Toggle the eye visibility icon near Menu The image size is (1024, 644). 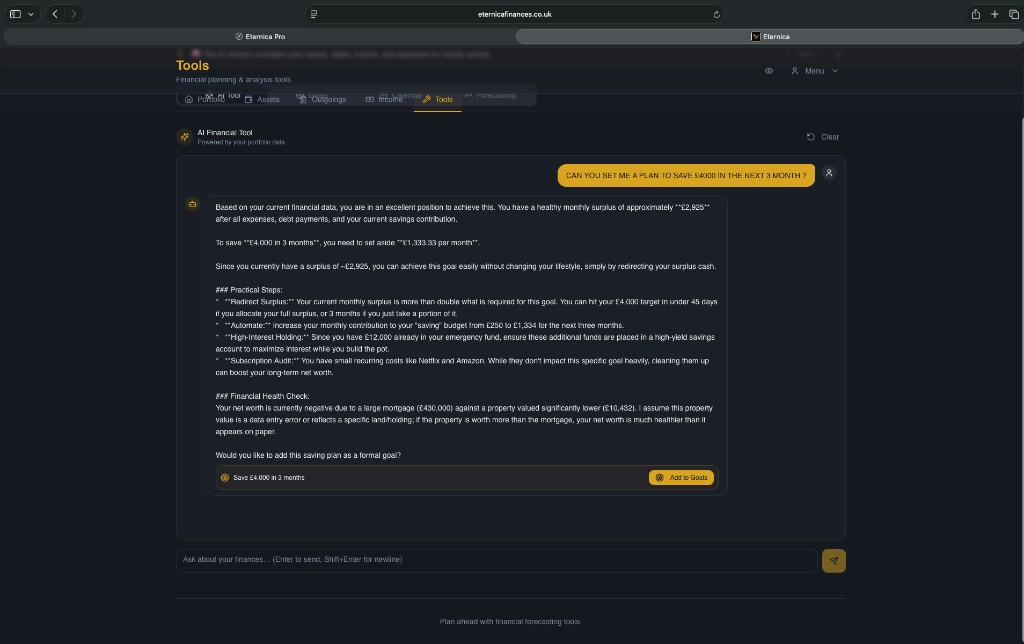coord(769,71)
